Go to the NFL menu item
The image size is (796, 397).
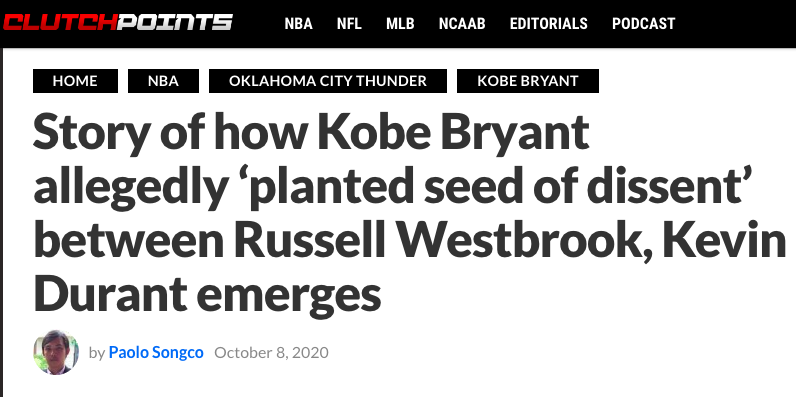[349, 24]
